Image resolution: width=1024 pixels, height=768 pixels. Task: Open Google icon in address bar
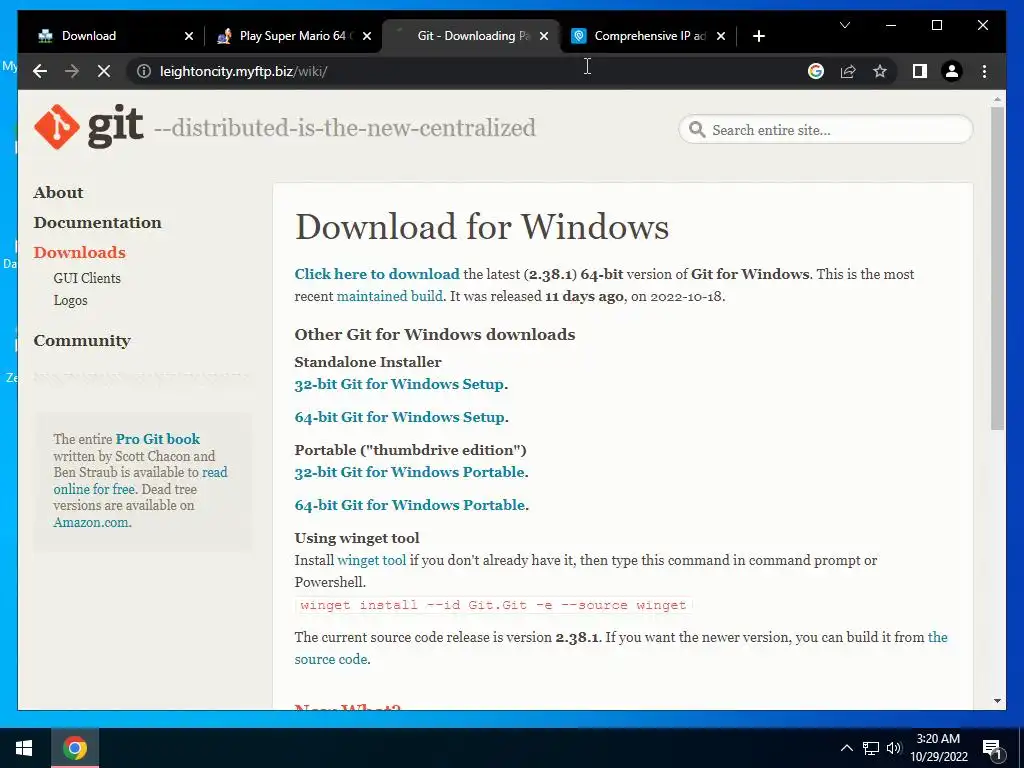click(816, 71)
